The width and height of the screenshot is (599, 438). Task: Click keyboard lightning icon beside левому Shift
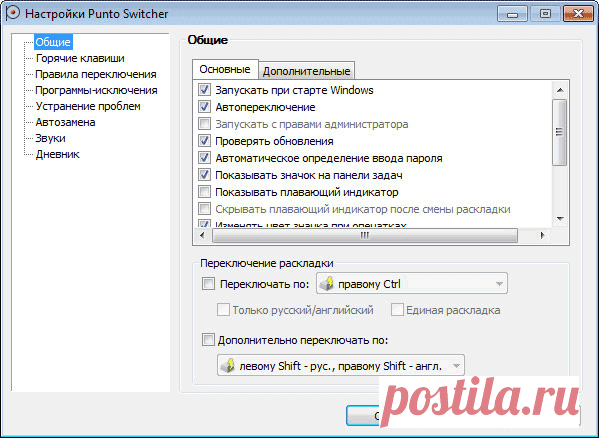point(227,365)
